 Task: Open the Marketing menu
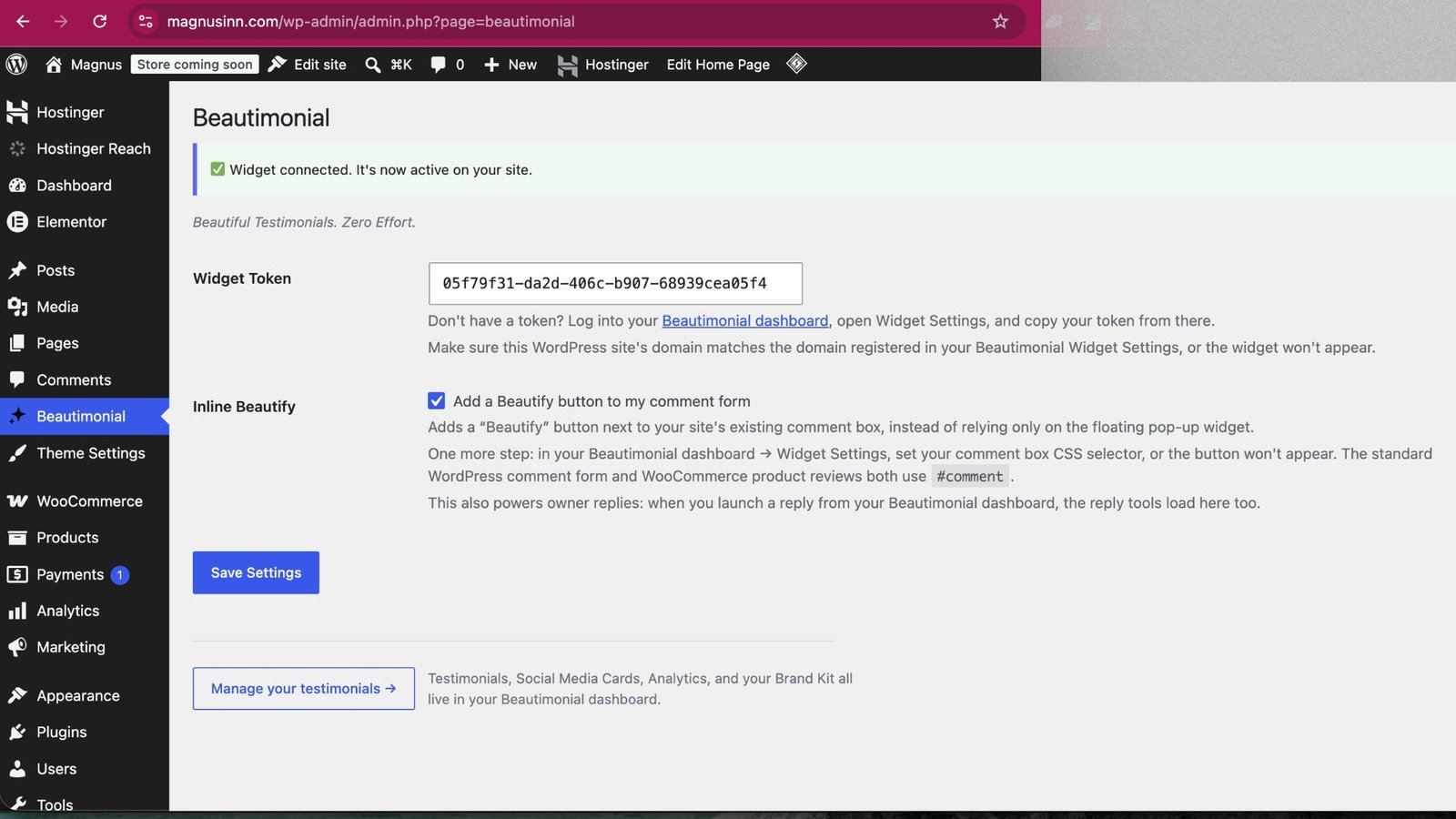pos(85,647)
